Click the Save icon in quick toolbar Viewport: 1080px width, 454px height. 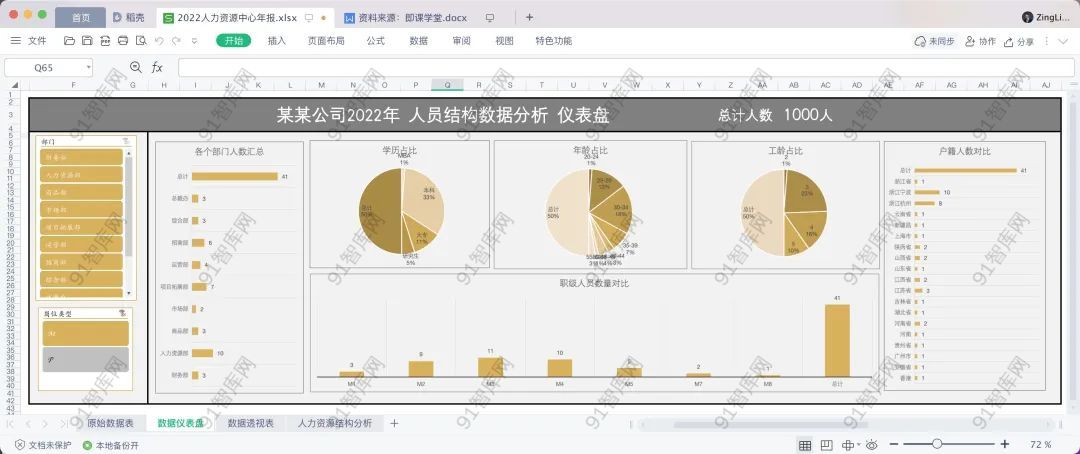pyautogui.click(x=87, y=41)
